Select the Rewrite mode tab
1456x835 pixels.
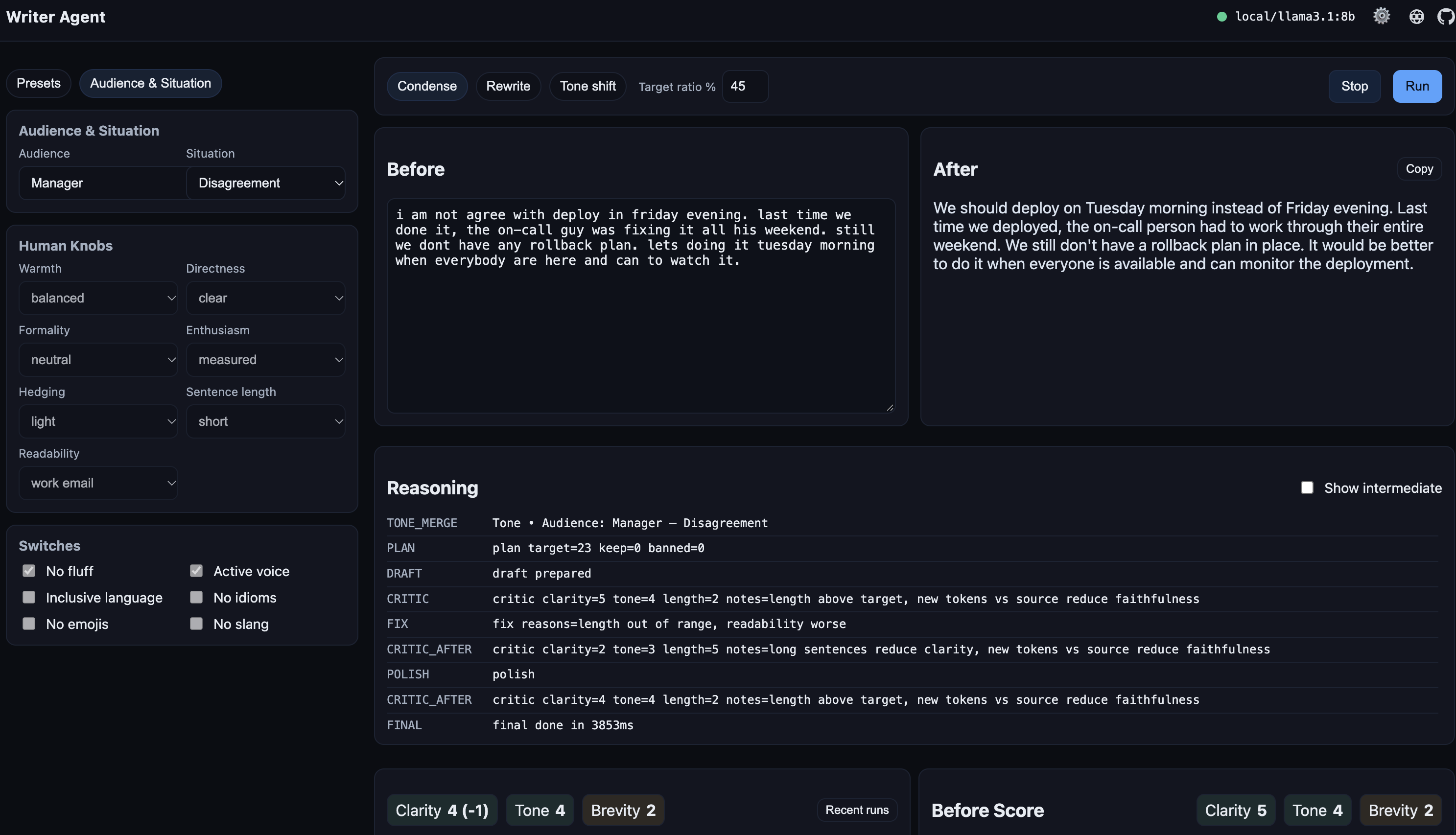tap(508, 86)
